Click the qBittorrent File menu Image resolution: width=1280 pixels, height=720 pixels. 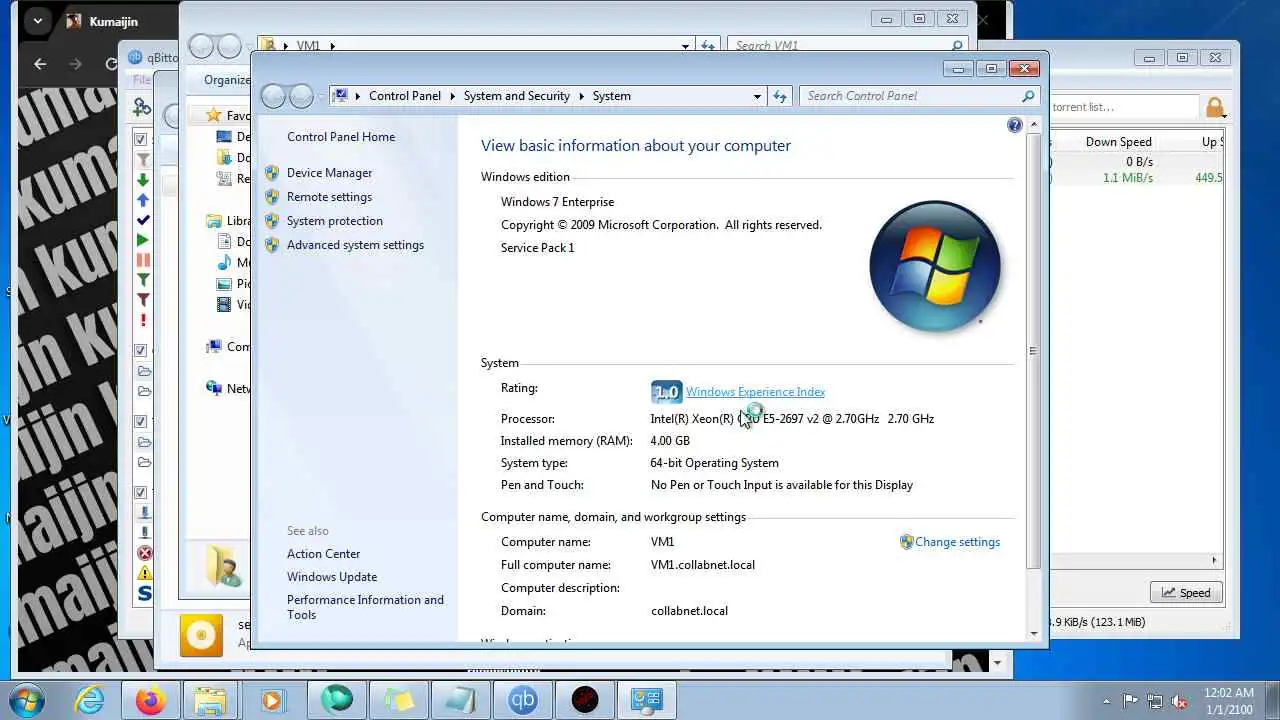tap(142, 80)
